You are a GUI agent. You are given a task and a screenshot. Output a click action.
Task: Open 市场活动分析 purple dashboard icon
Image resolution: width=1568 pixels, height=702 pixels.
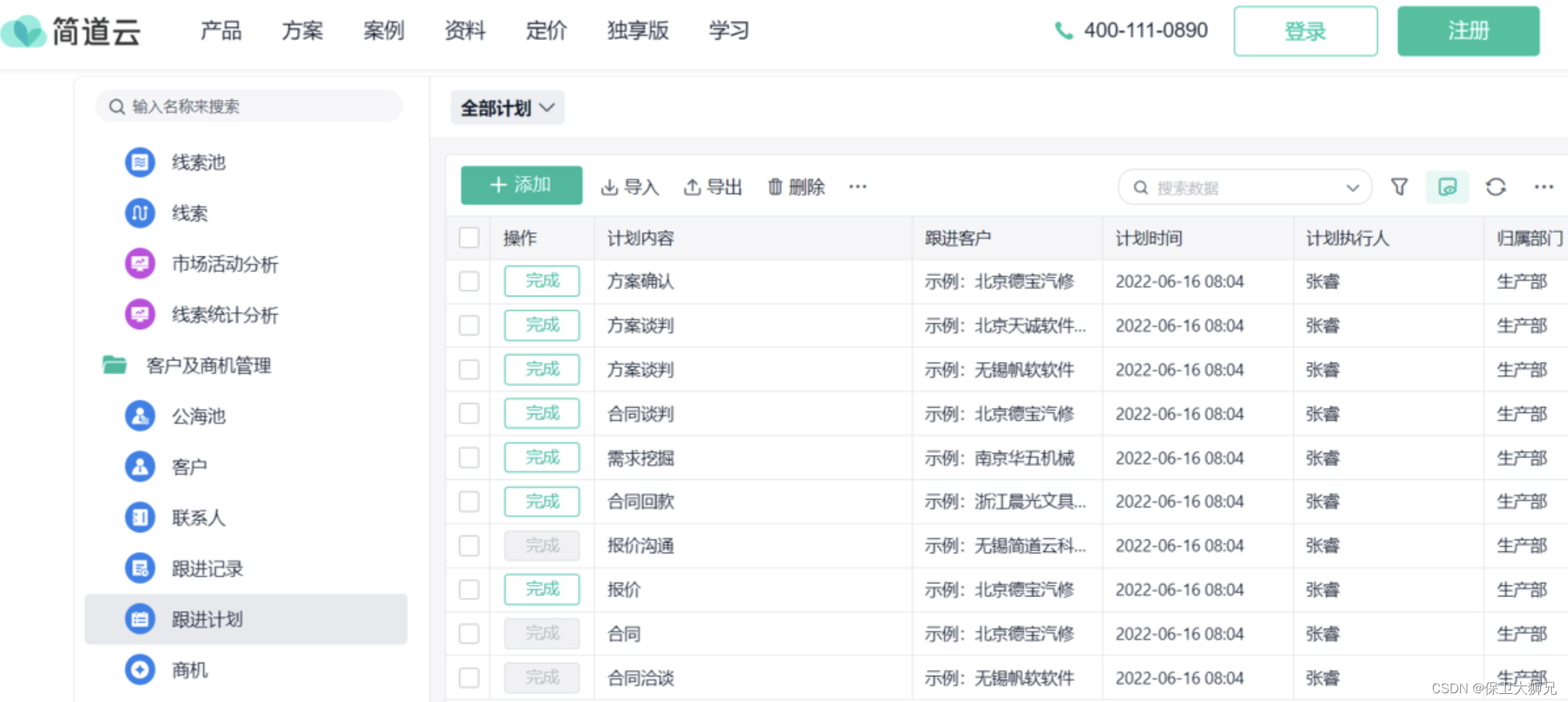[140, 264]
